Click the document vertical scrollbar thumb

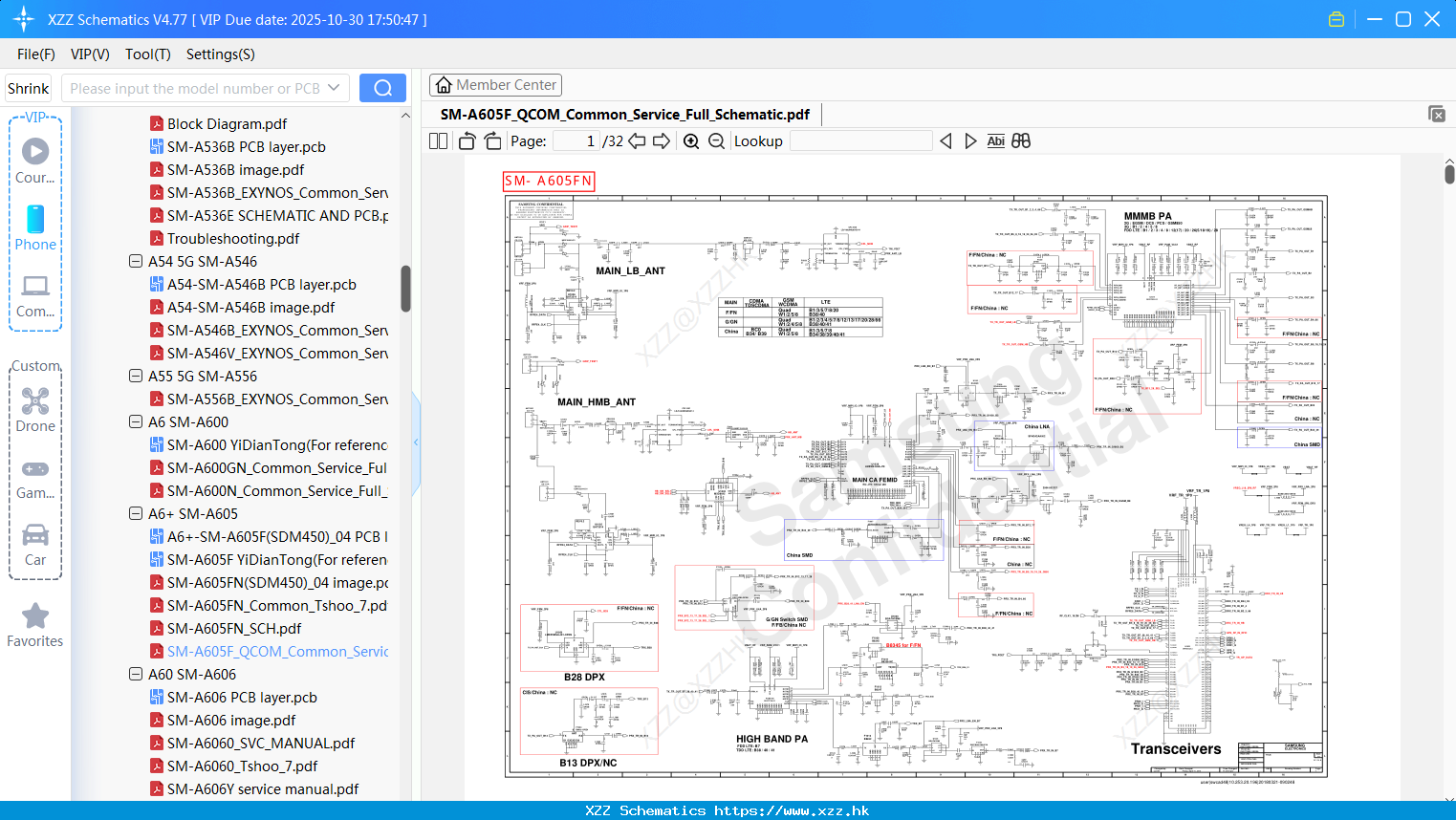[x=1449, y=174]
